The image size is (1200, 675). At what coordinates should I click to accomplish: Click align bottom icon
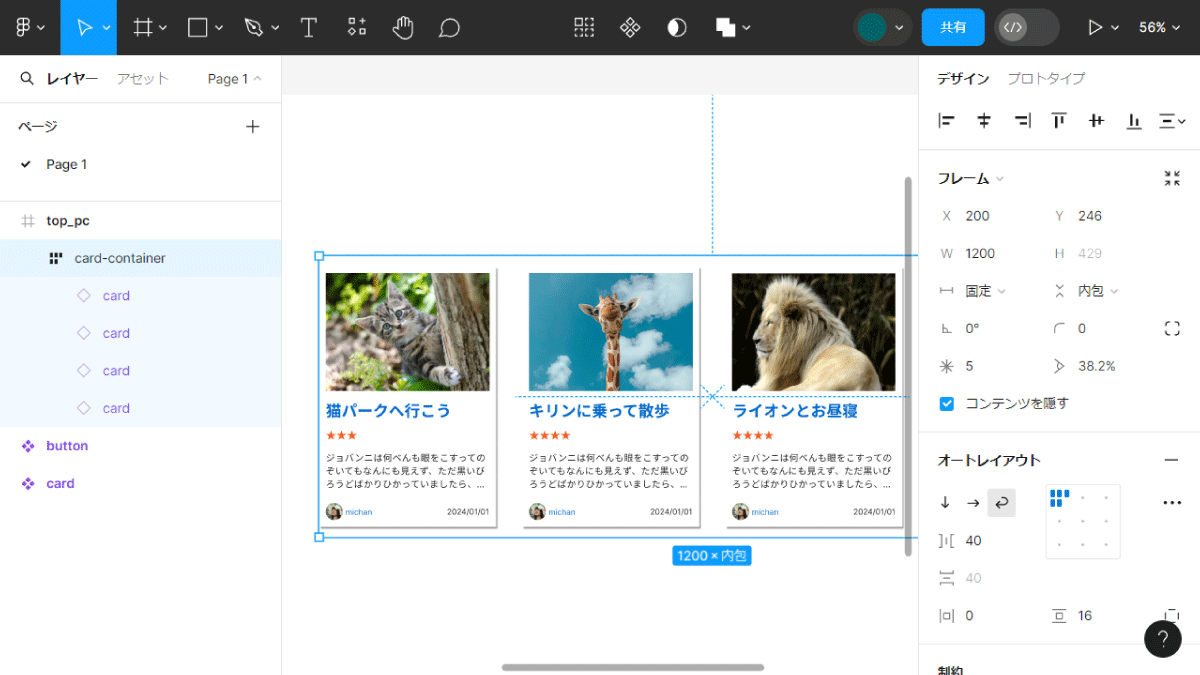pos(1134,121)
